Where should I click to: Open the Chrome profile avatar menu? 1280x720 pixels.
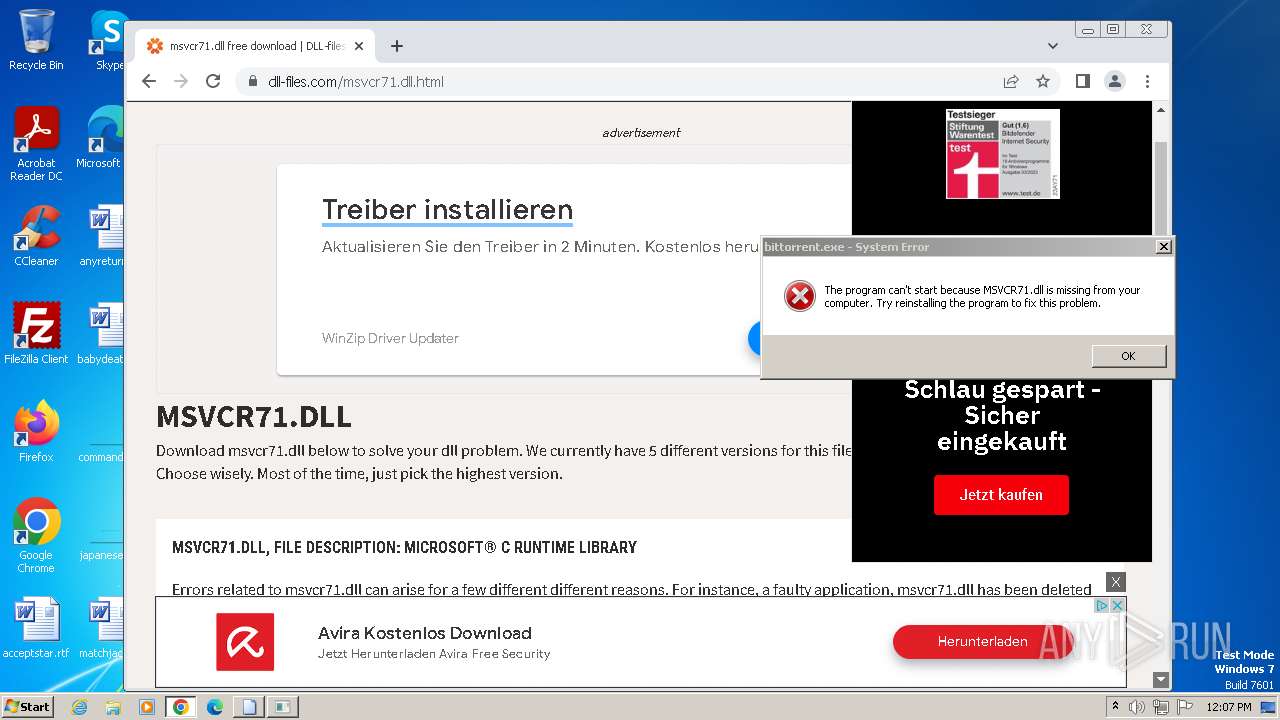1114,81
